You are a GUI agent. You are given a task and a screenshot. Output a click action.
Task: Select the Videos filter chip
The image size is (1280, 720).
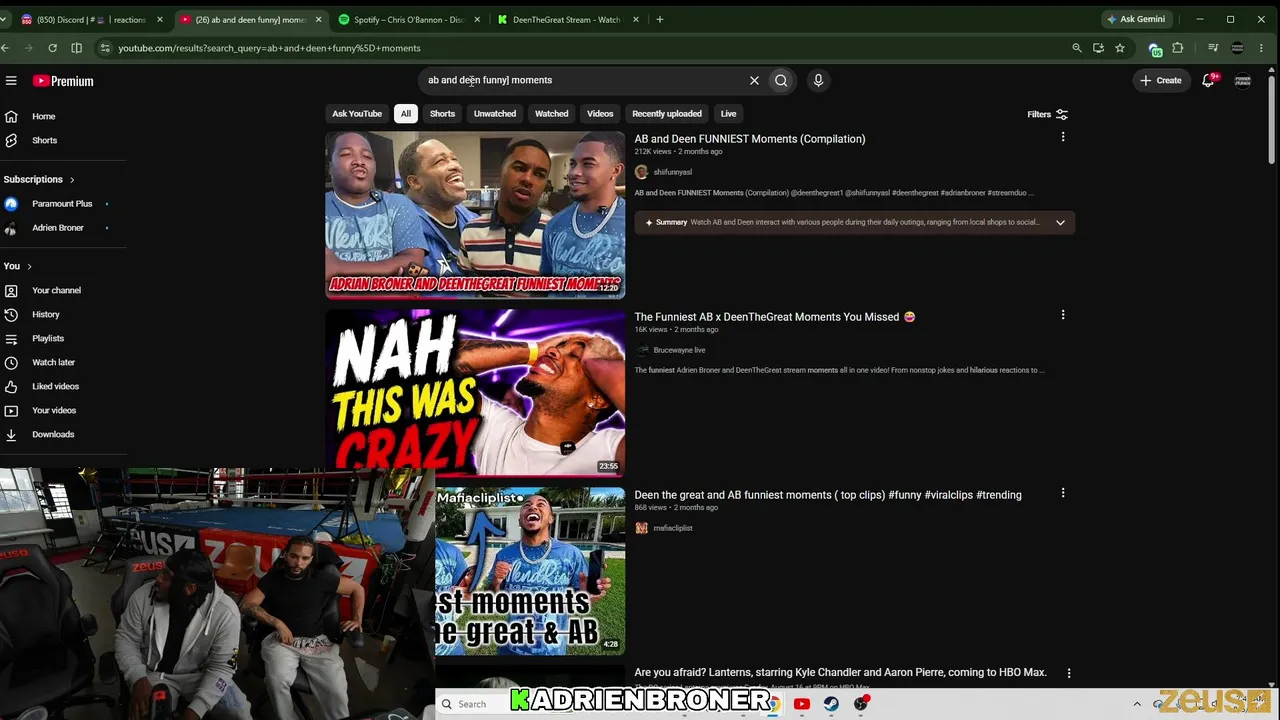(600, 114)
